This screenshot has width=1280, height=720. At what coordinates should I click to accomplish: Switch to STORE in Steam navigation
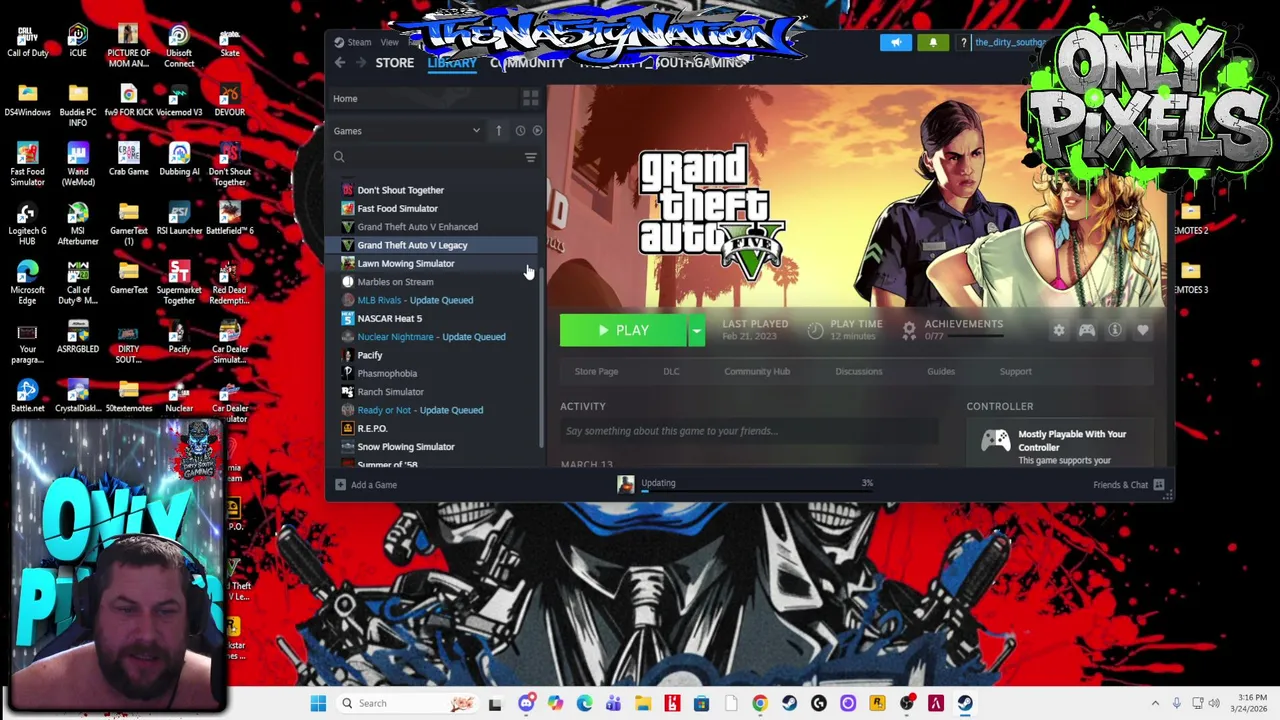(x=394, y=63)
